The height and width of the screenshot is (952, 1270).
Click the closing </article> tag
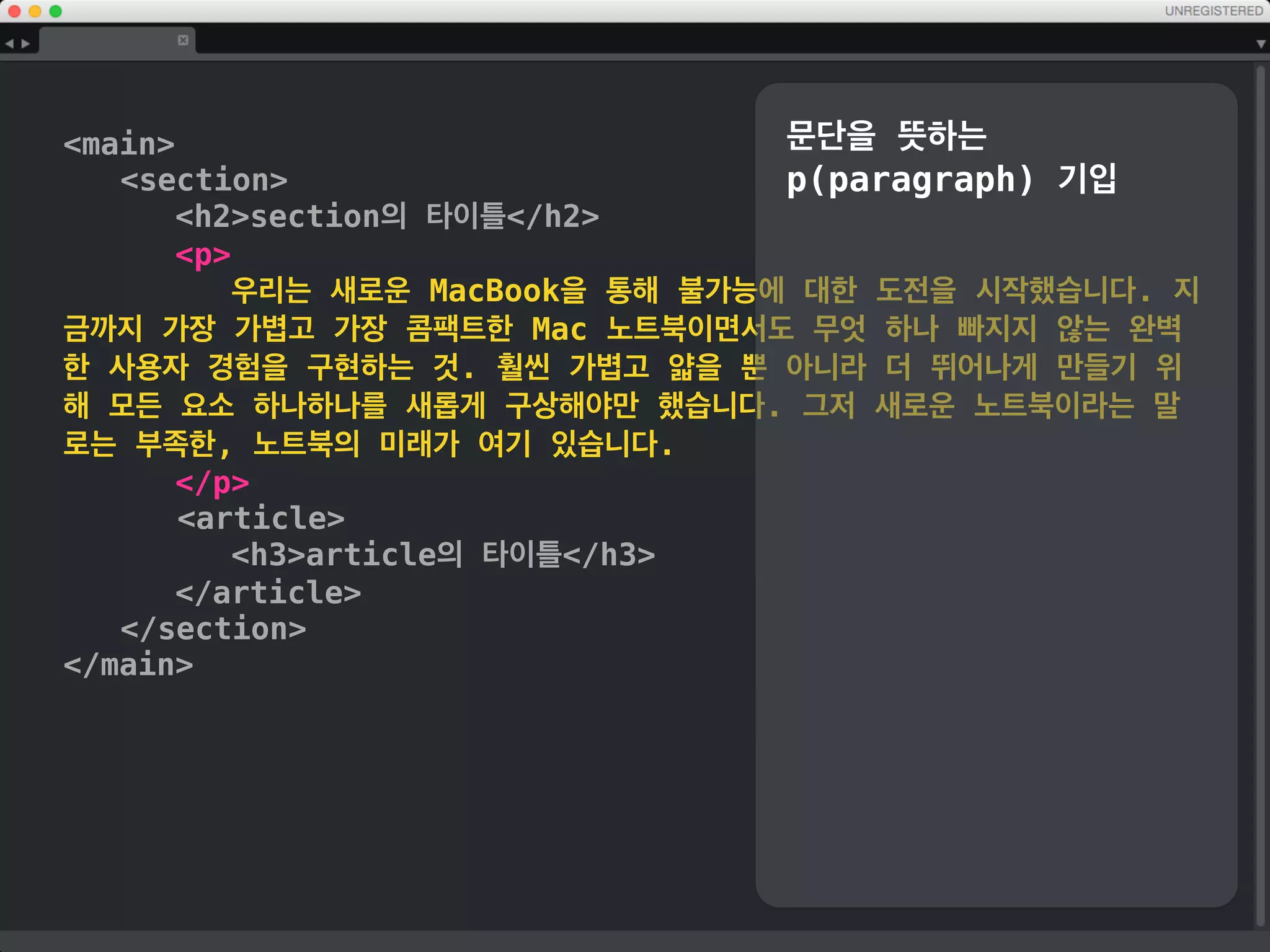[x=269, y=593]
